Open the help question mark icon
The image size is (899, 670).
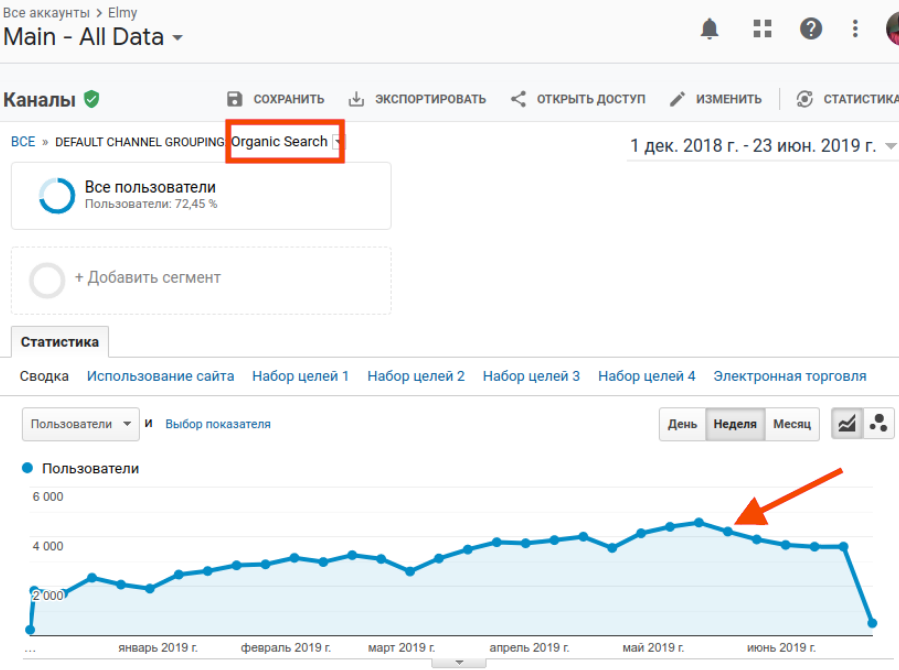point(811,29)
